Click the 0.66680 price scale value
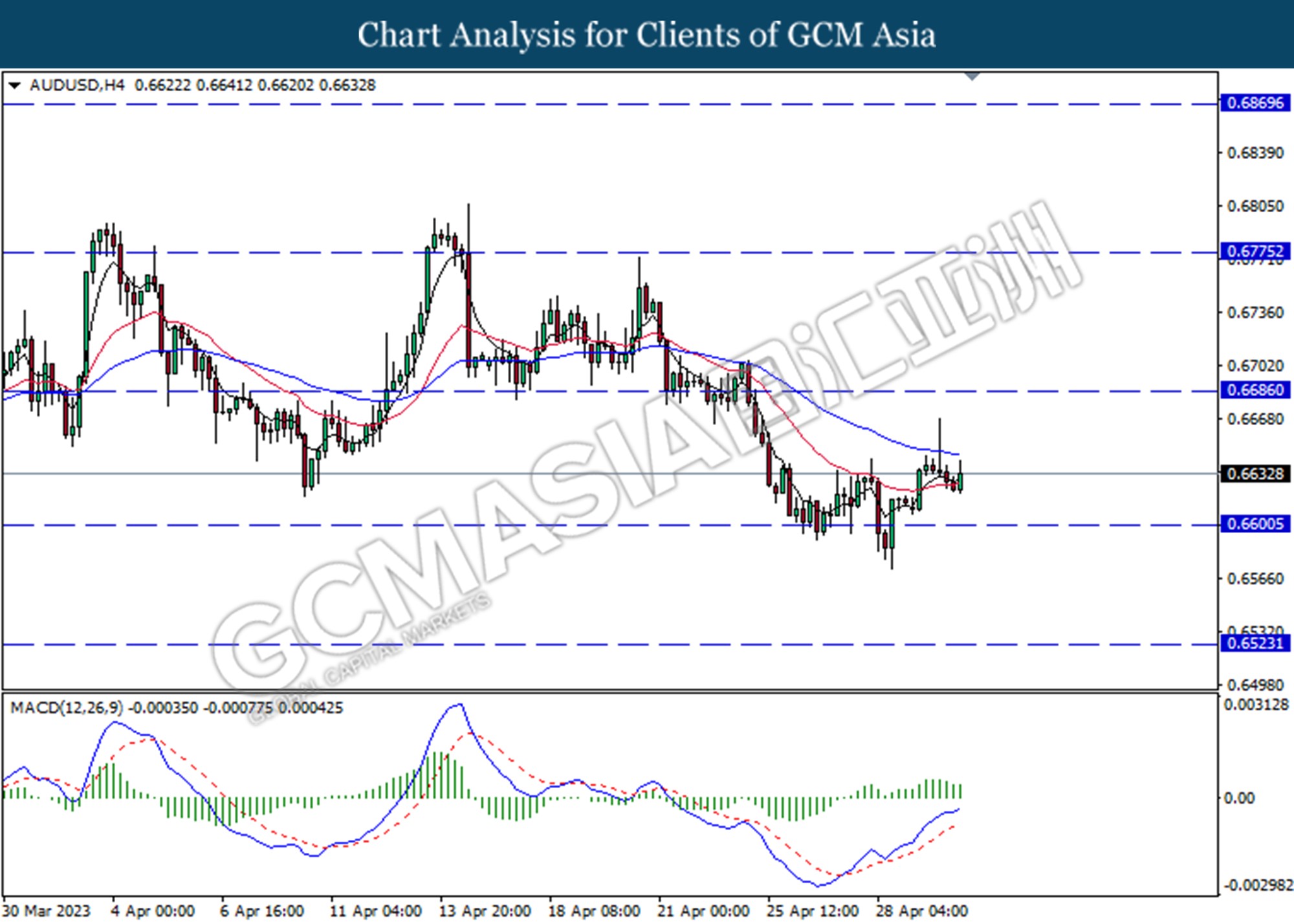This screenshot has width=1294, height=924. [x=1255, y=419]
